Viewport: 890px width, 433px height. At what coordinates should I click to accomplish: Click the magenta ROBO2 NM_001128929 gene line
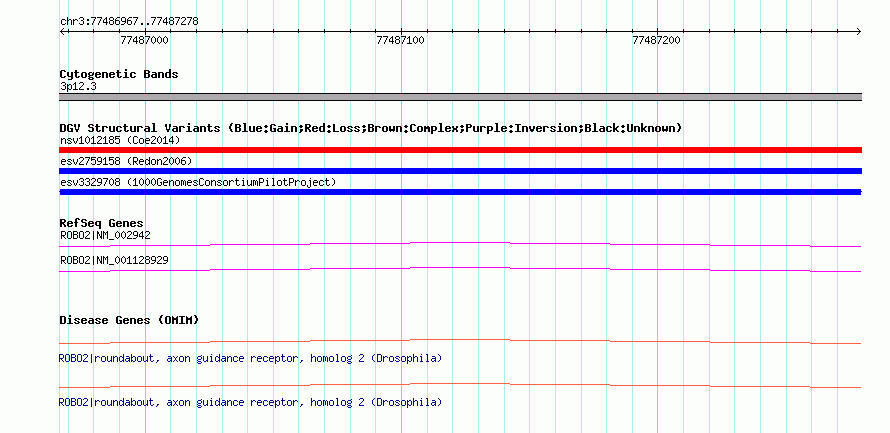tap(460, 270)
